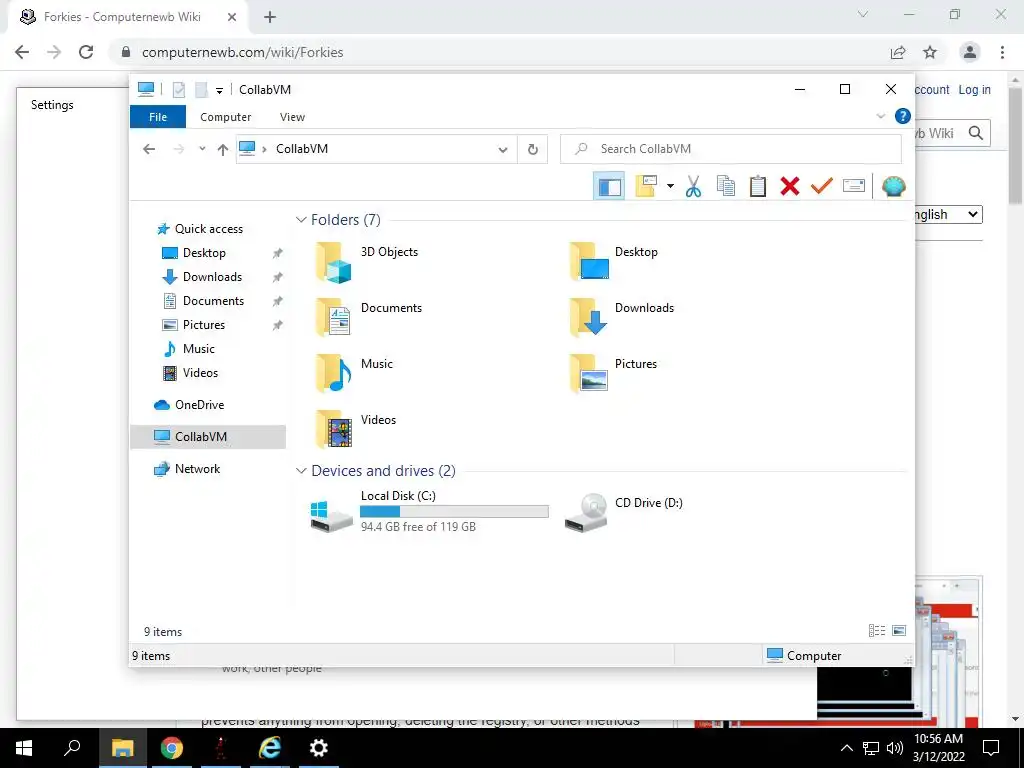Select Music in the navigation pane
Screen dimensions: 1024x768
[x=199, y=349]
